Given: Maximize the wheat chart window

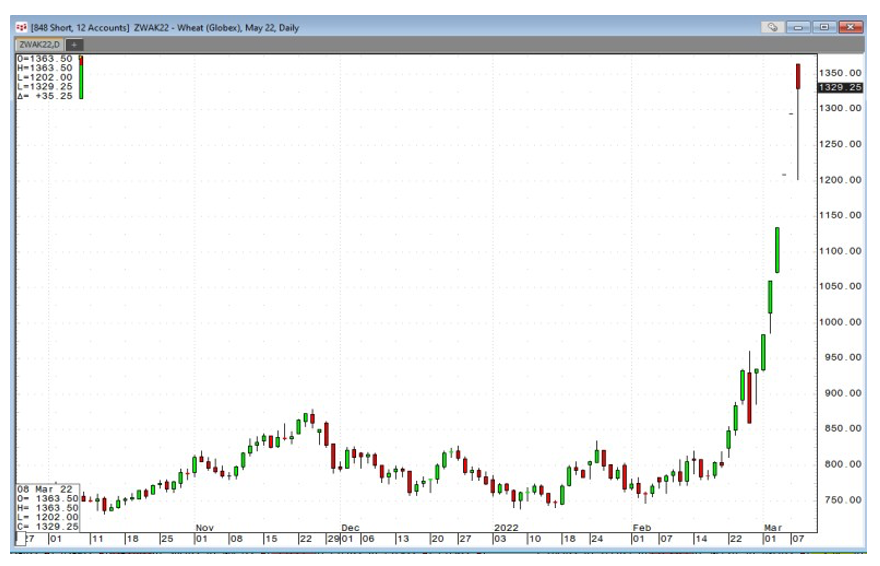Looking at the screenshot, I should 824,27.
